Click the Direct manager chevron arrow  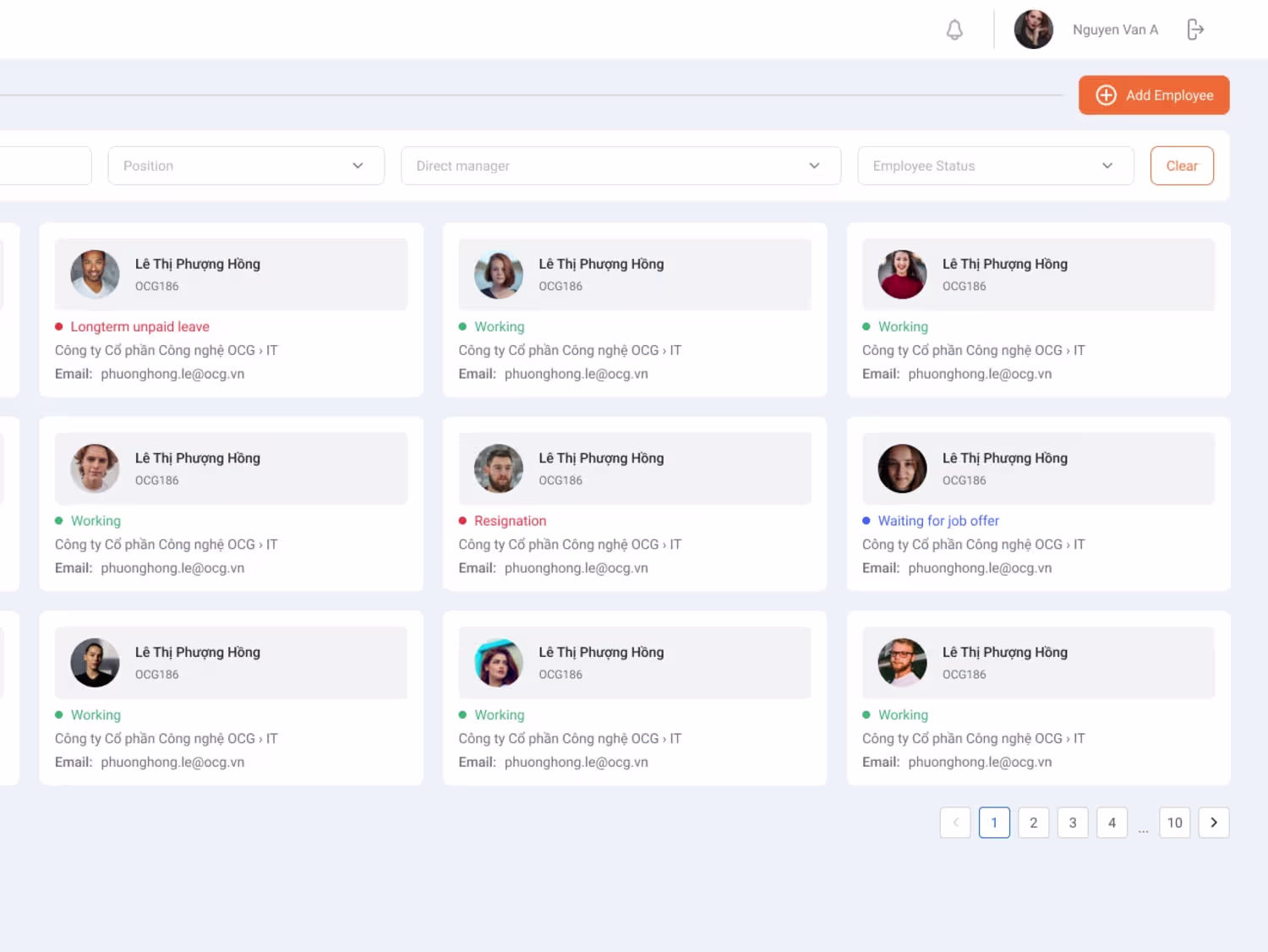(814, 166)
